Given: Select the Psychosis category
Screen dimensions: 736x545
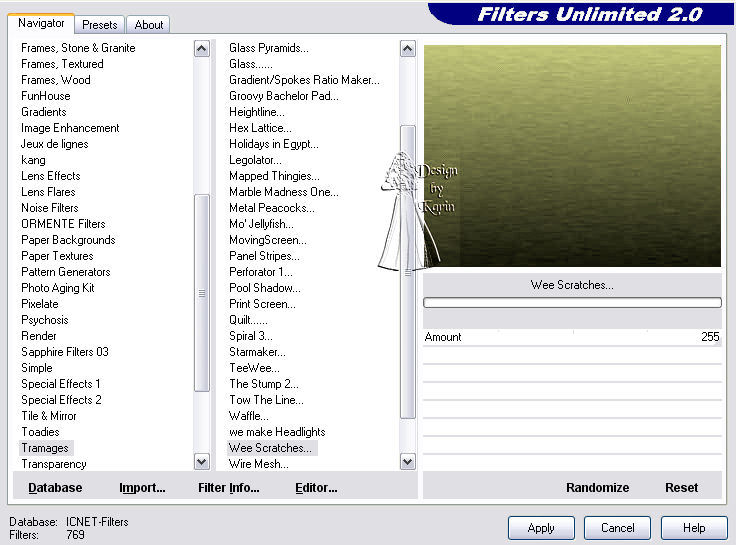Looking at the screenshot, I should pyautogui.click(x=45, y=320).
